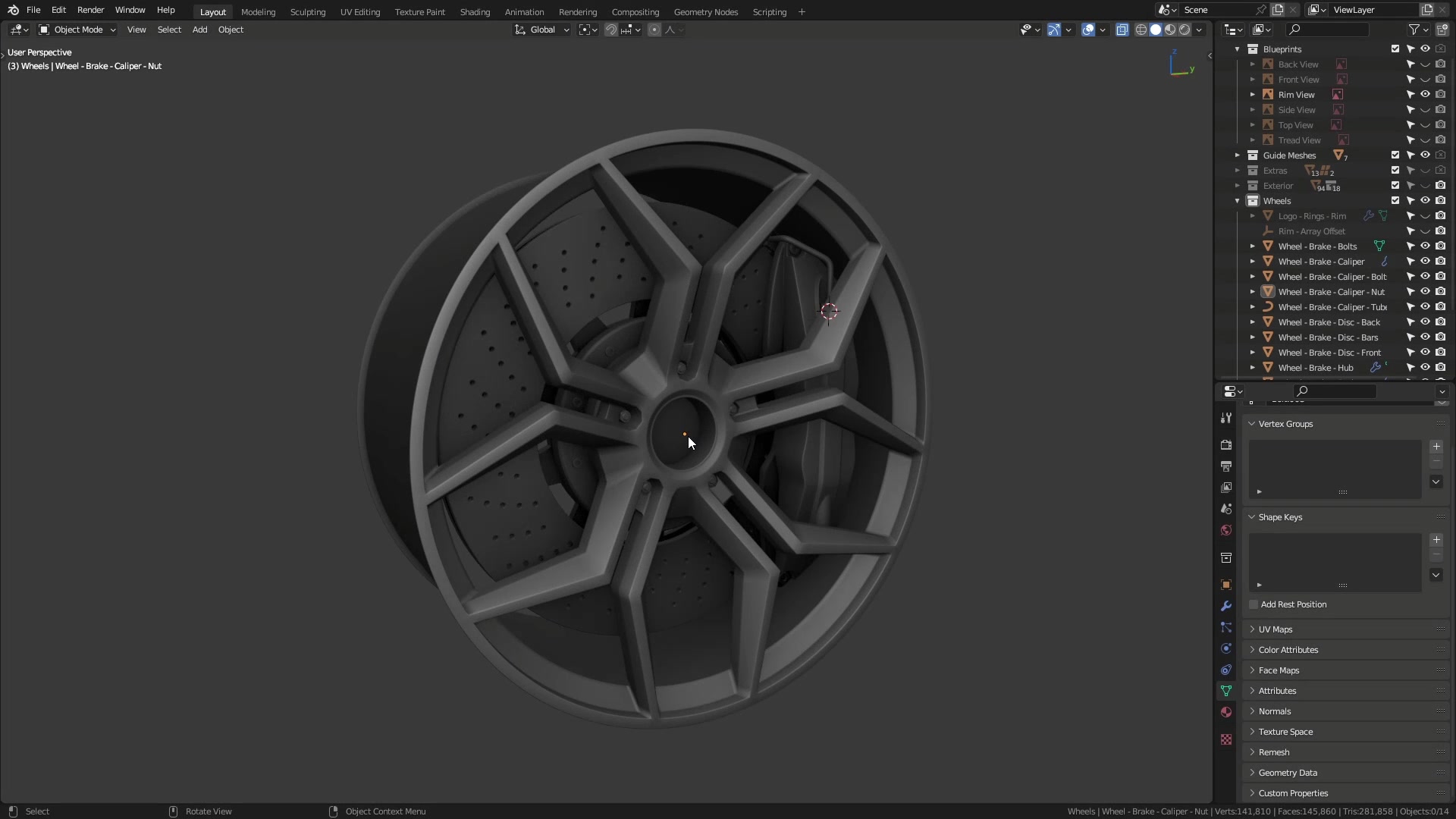Open the Render properties tab icon
The width and height of the screenshot is (1456, 819).
pyautogui.click(x=1226, y=445)
